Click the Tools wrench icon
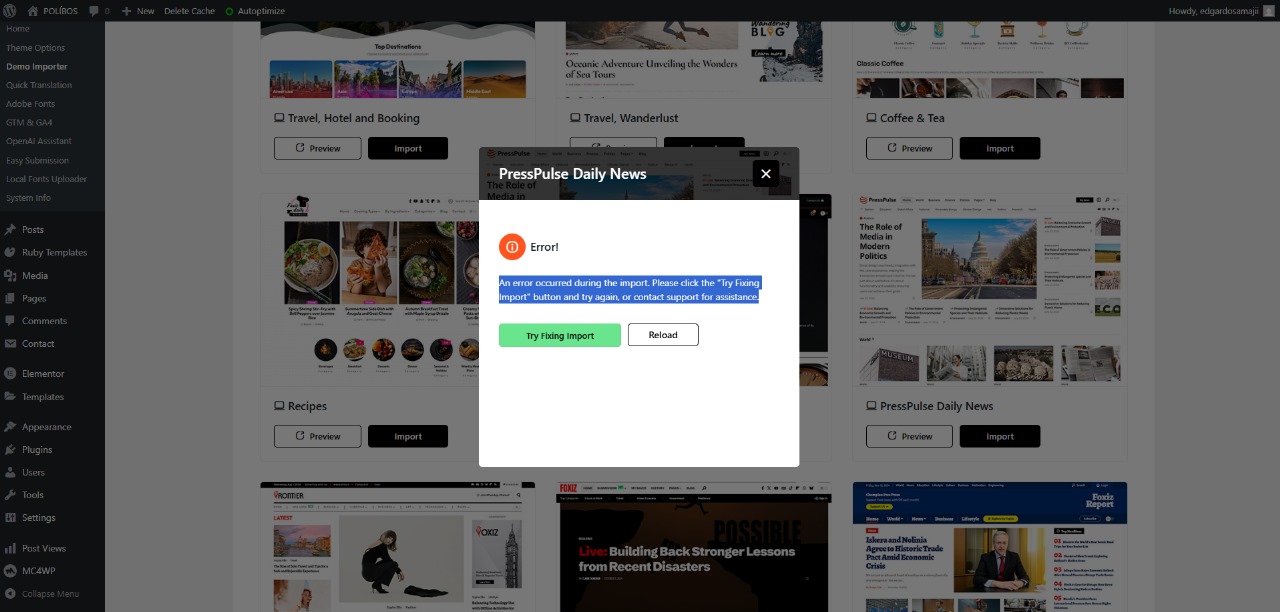 pos(10,495)
